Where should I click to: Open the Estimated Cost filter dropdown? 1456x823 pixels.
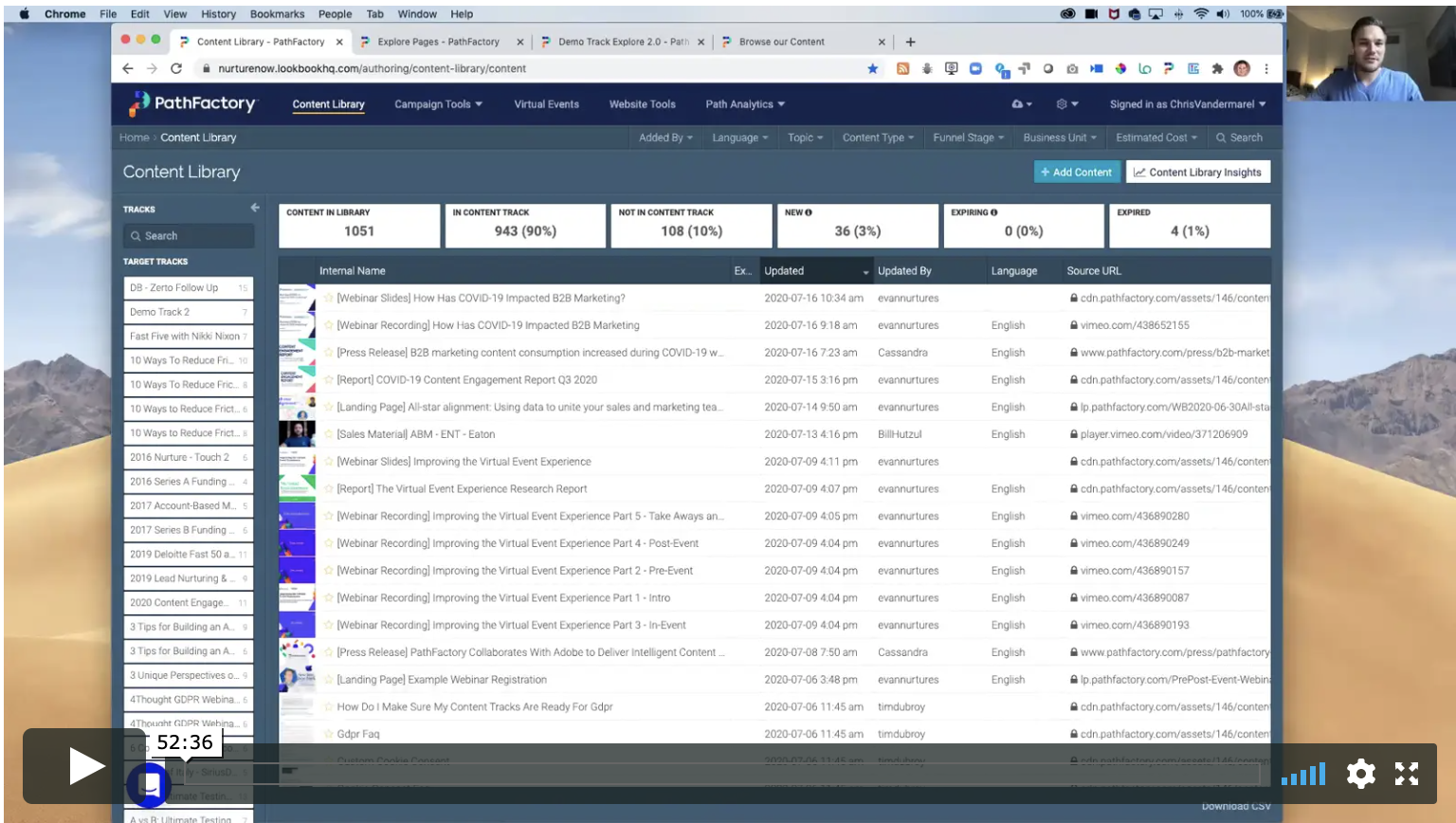(1156, 137)
